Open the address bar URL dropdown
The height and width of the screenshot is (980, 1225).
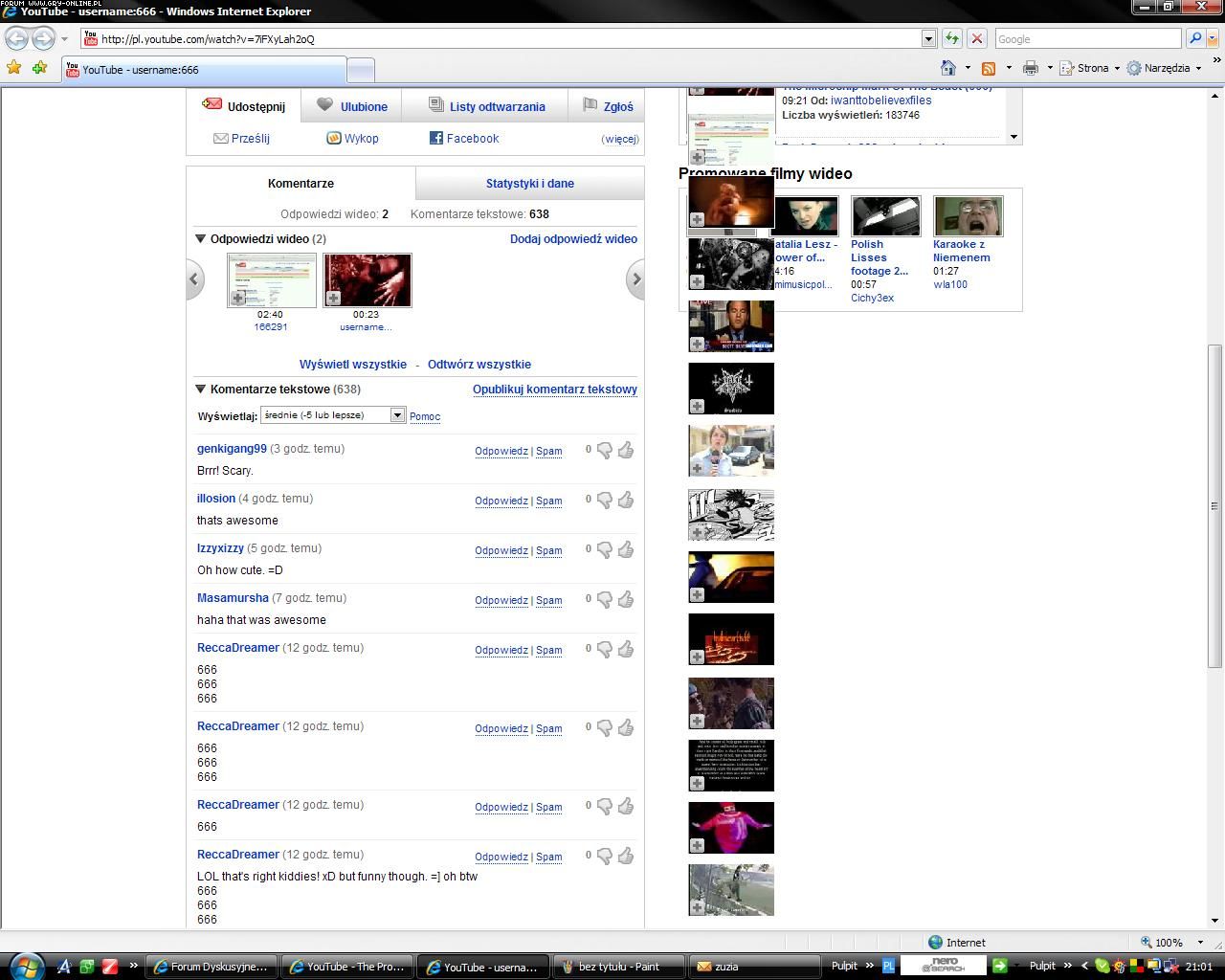[927, 38]
